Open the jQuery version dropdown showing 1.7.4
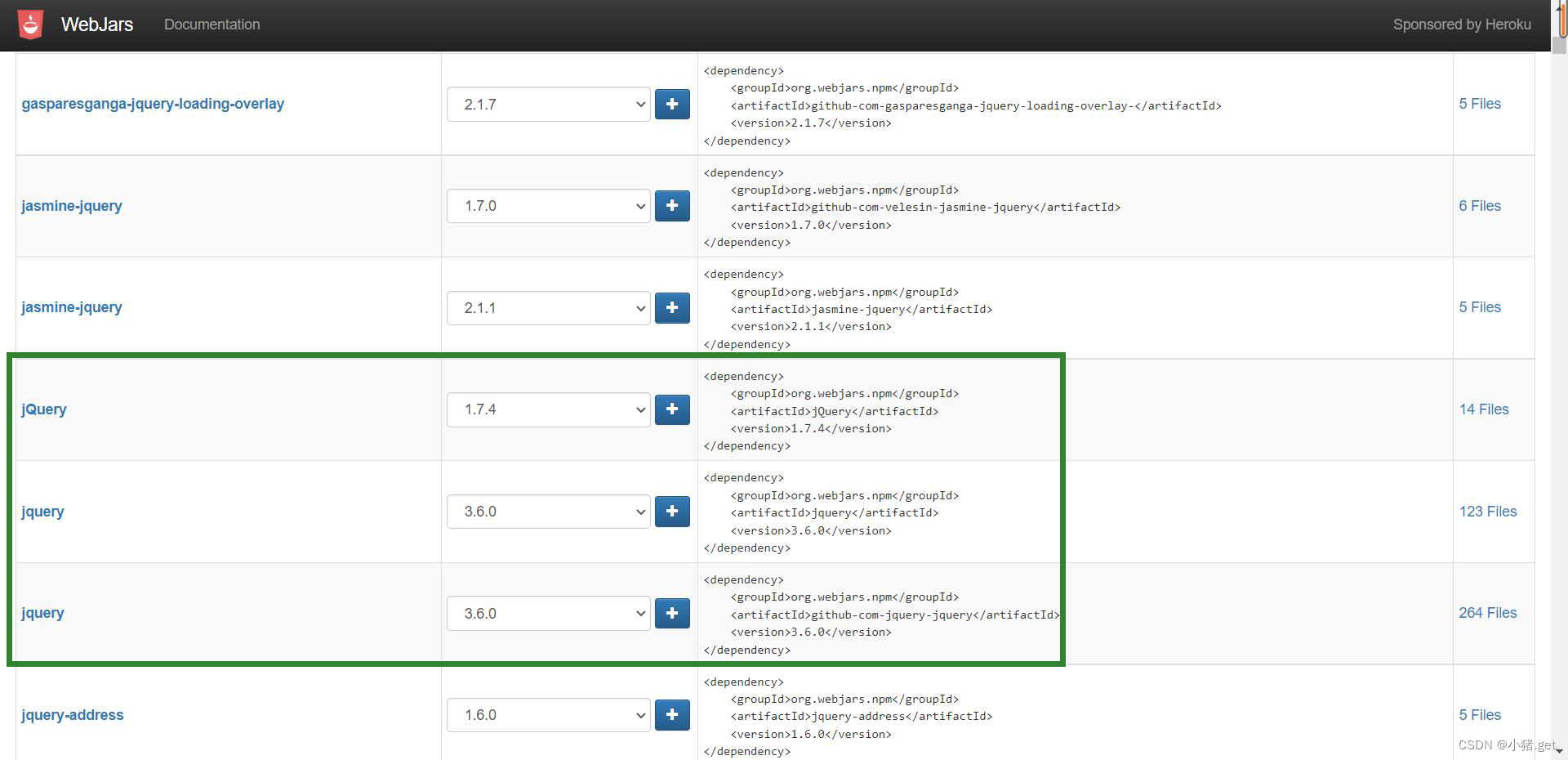This screenshot has height=760, width=1568. (547, 409)
